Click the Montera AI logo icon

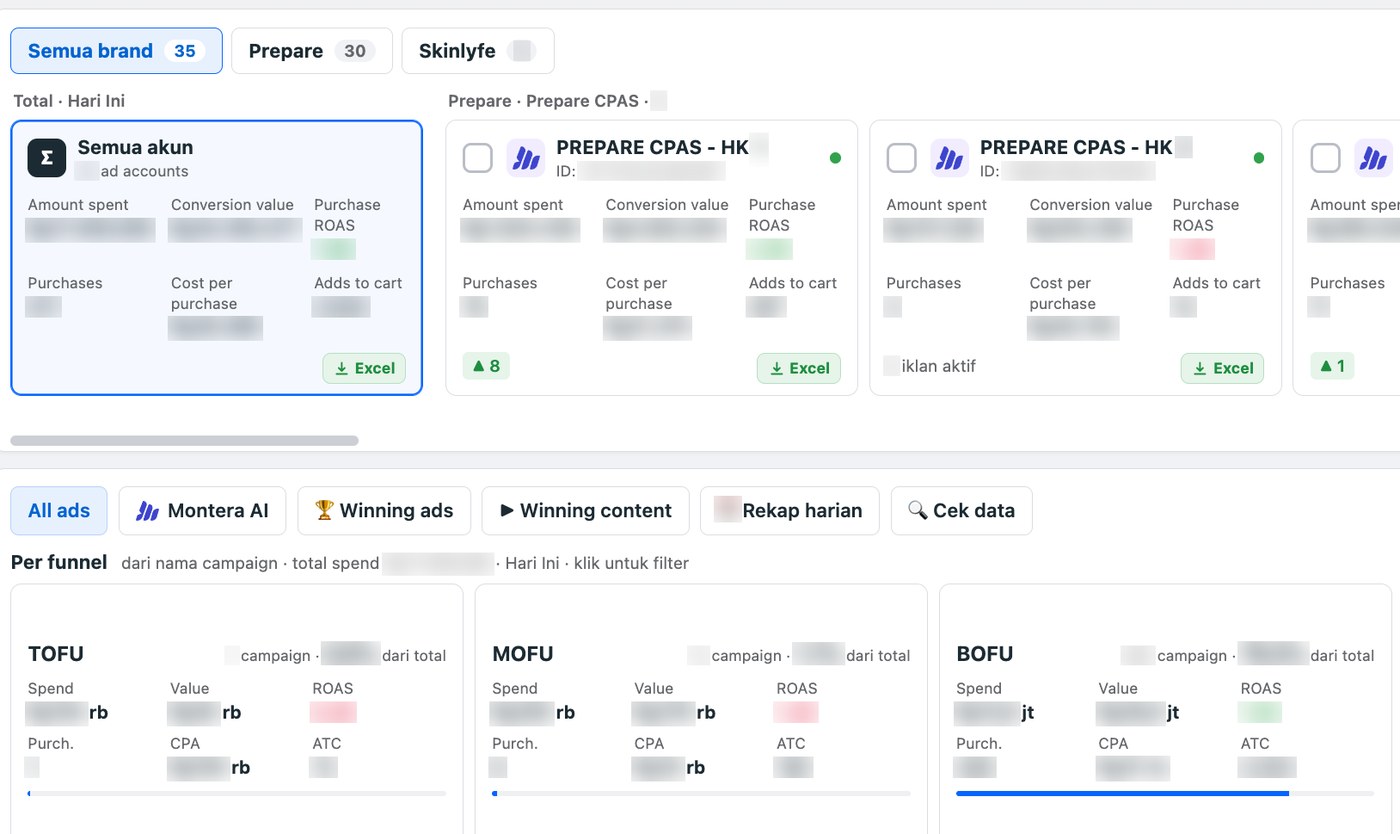pyautogui.click(x=148, y=511)
